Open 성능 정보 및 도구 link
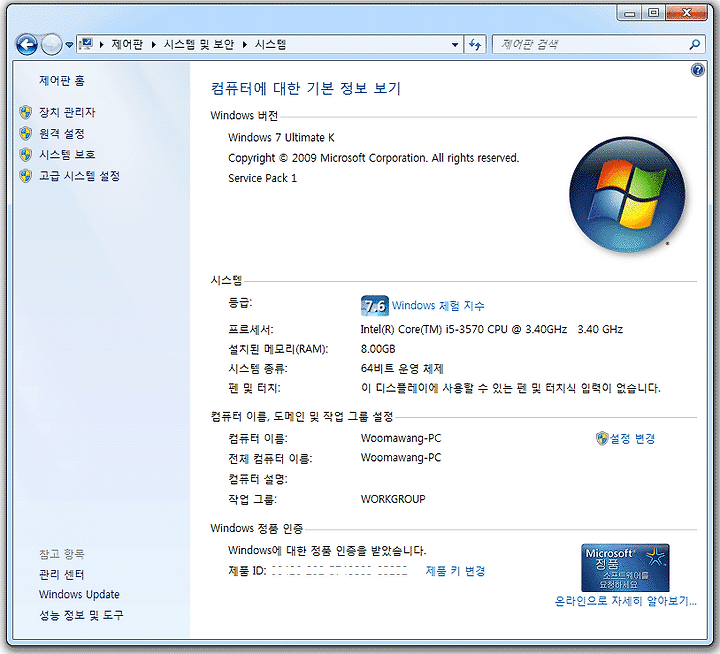 coord(81,615)
